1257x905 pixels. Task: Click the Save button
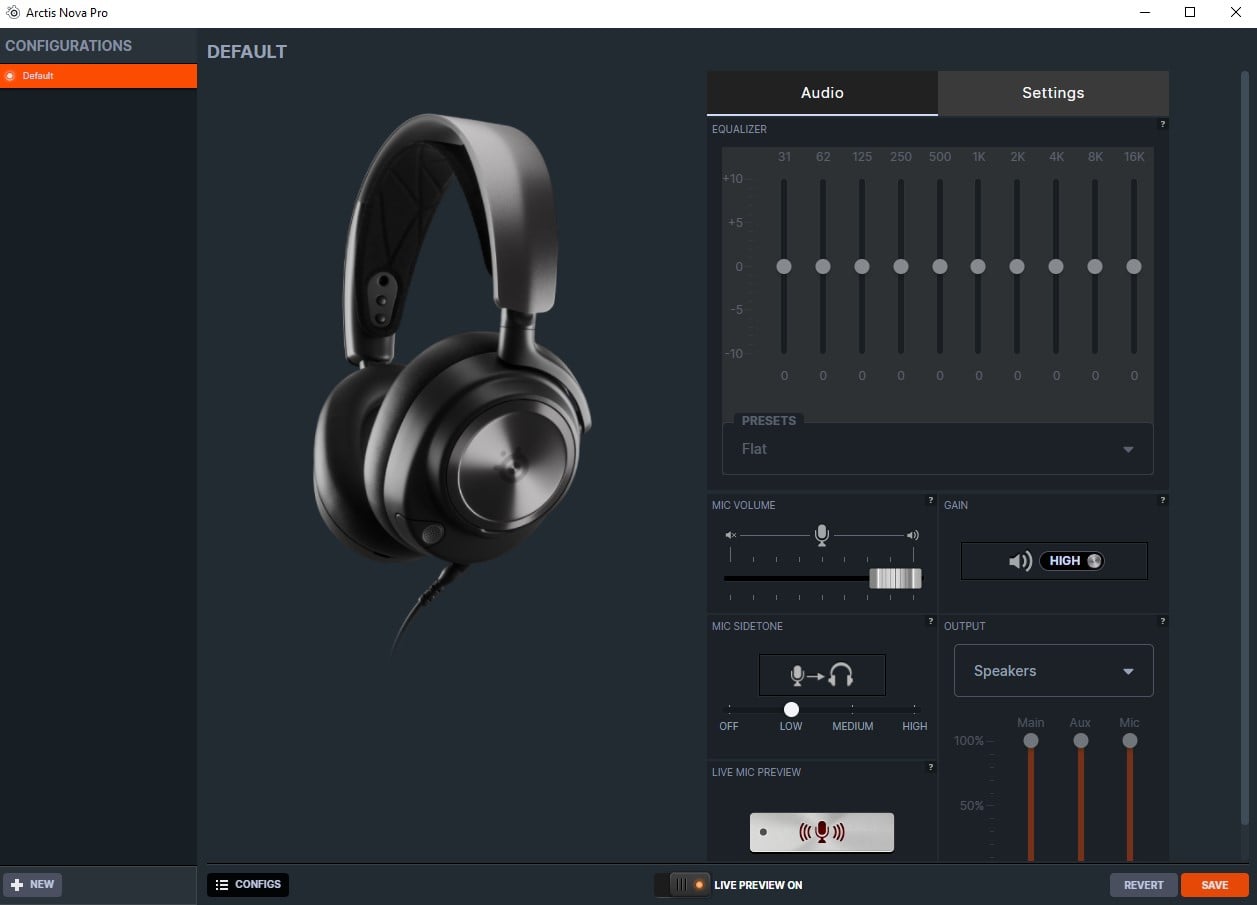click(x=1214, y=885)
